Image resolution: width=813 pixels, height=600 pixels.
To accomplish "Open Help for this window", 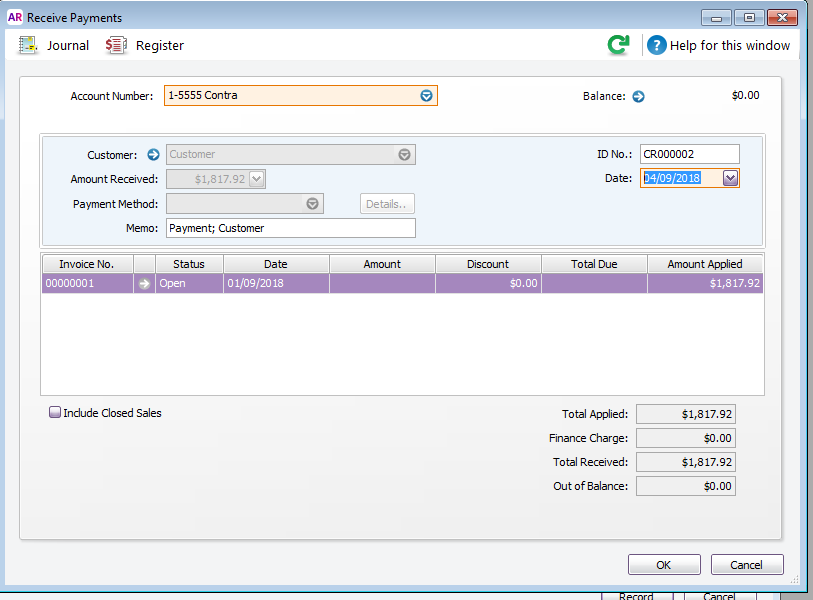I will tap(656, 45).
